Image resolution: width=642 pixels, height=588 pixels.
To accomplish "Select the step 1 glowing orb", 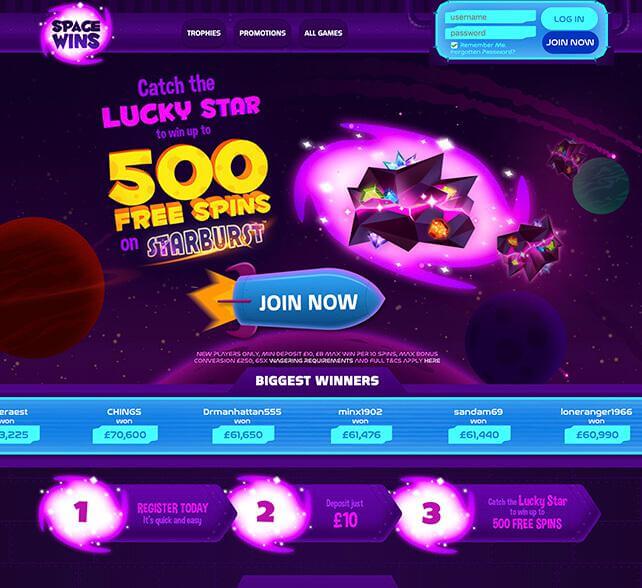I will (80, 512).
